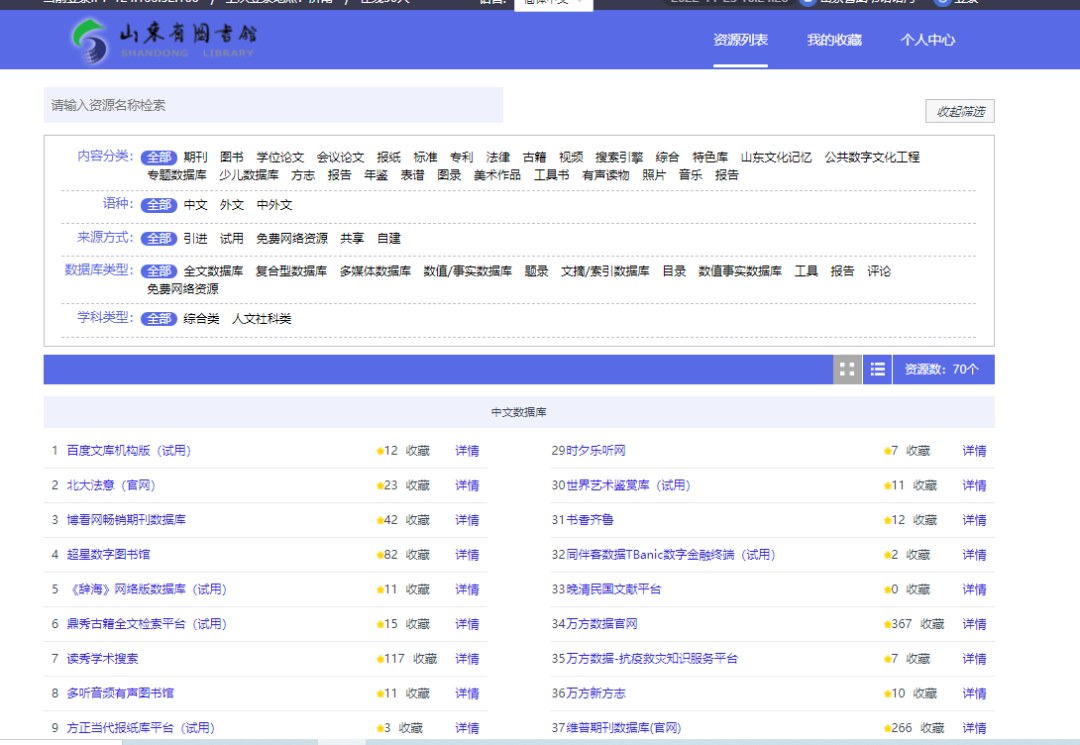Filter source by 免费网络资源
The height and width of the screenshot is (745, 1080).
[x=292, y=239]
